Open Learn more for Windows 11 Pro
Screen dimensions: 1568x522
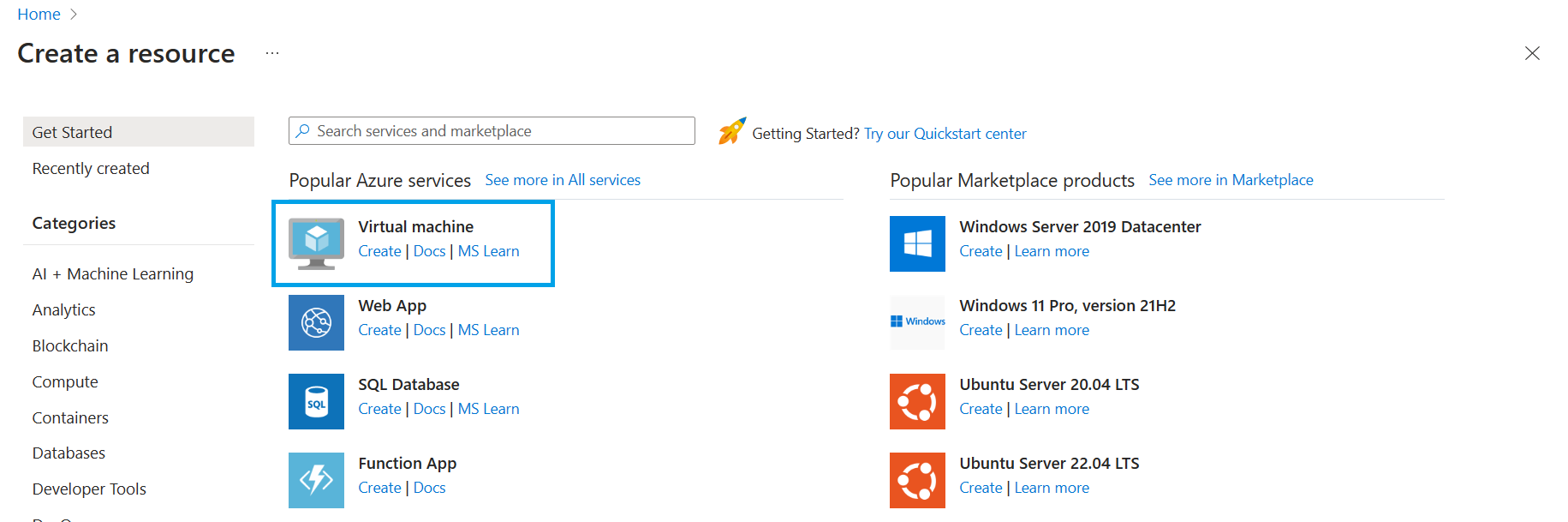1052,330
